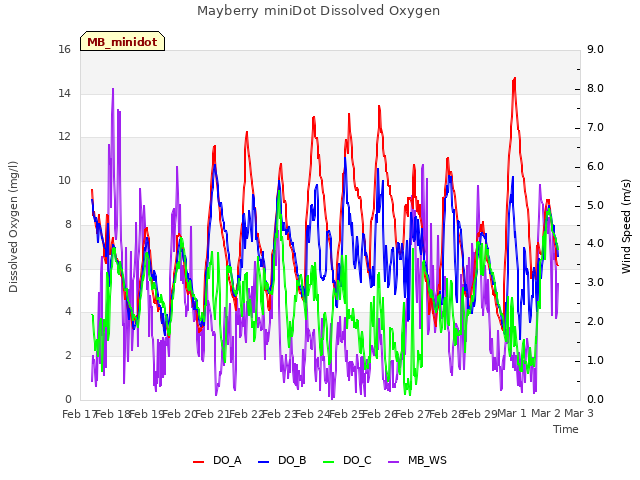Select the DO_C legend label

tap(357, 460)
